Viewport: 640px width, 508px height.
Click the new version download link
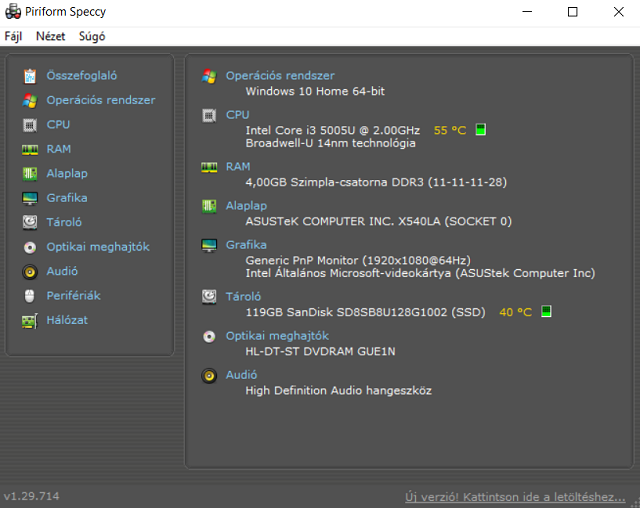click(515, 496)
